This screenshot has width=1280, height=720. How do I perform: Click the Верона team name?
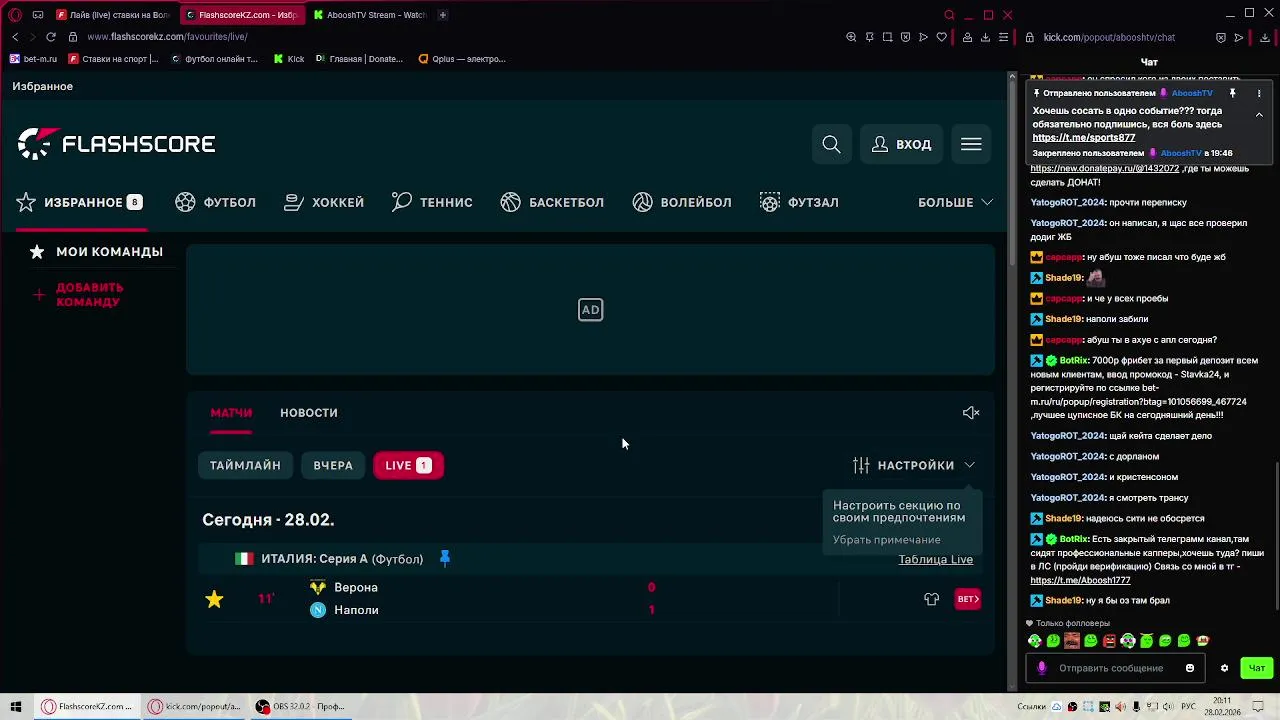[x=356, y=588]
